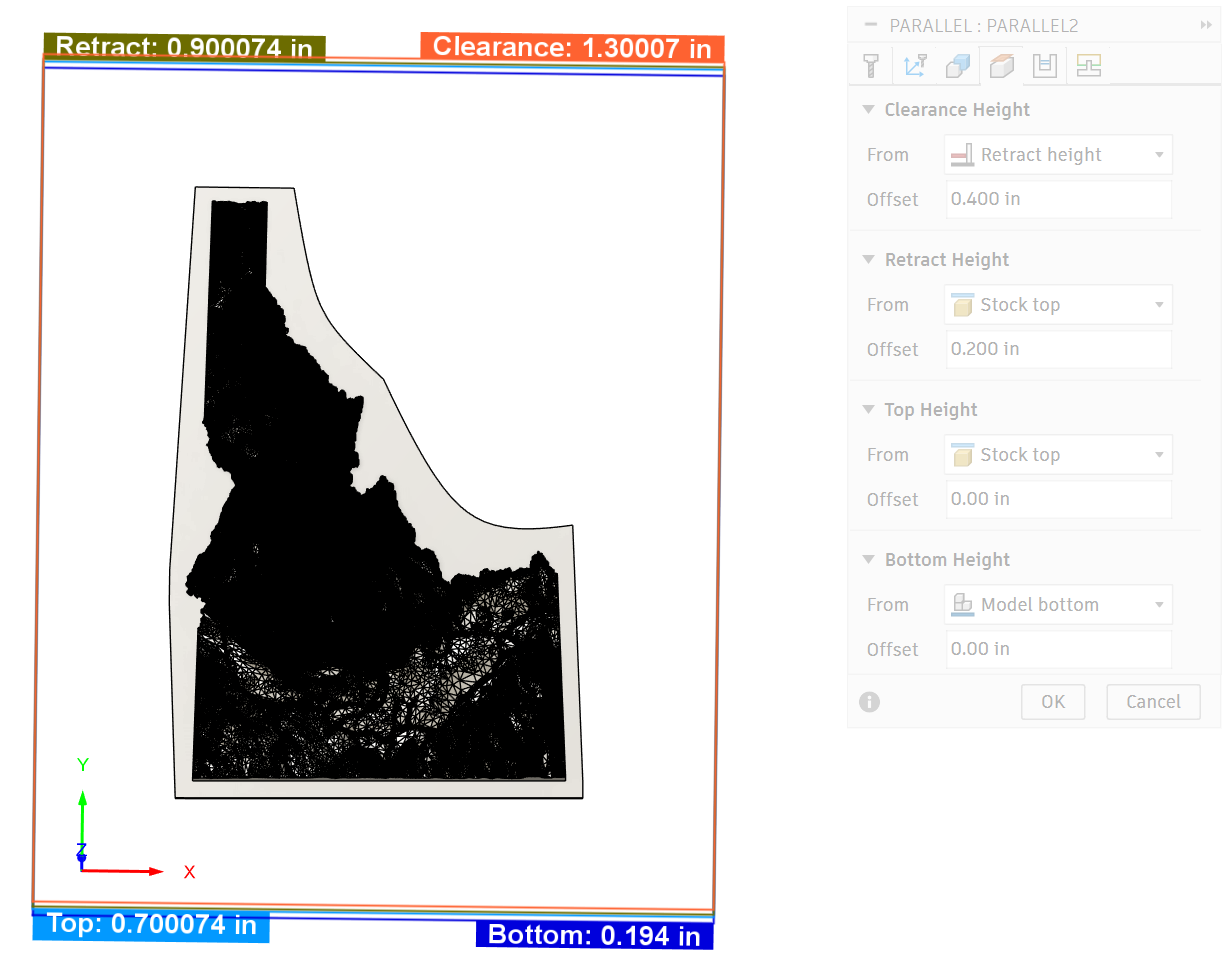Open the Geometry tab with axis icon
This screenshot has width=1227, height=964.
click(x=915, y=67)
